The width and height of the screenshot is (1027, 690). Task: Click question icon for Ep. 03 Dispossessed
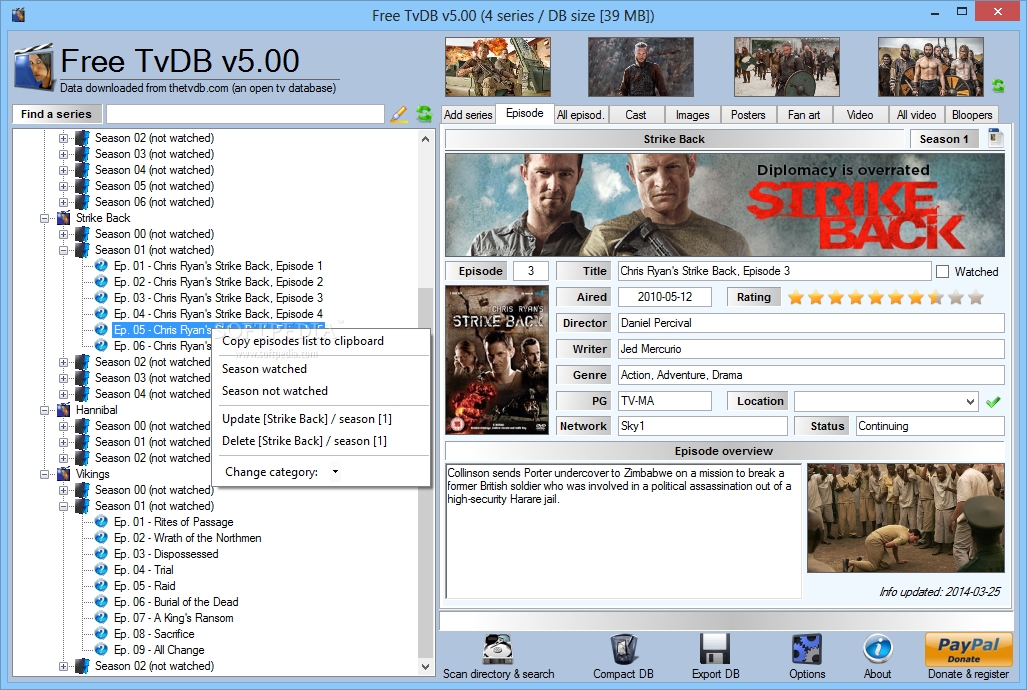point(101,554)
